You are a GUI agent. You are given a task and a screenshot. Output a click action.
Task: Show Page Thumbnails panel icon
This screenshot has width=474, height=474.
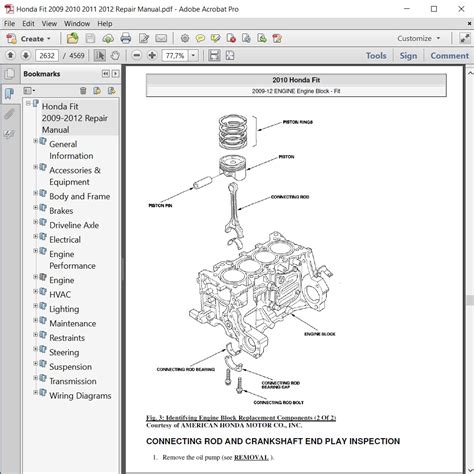(9, 74)
